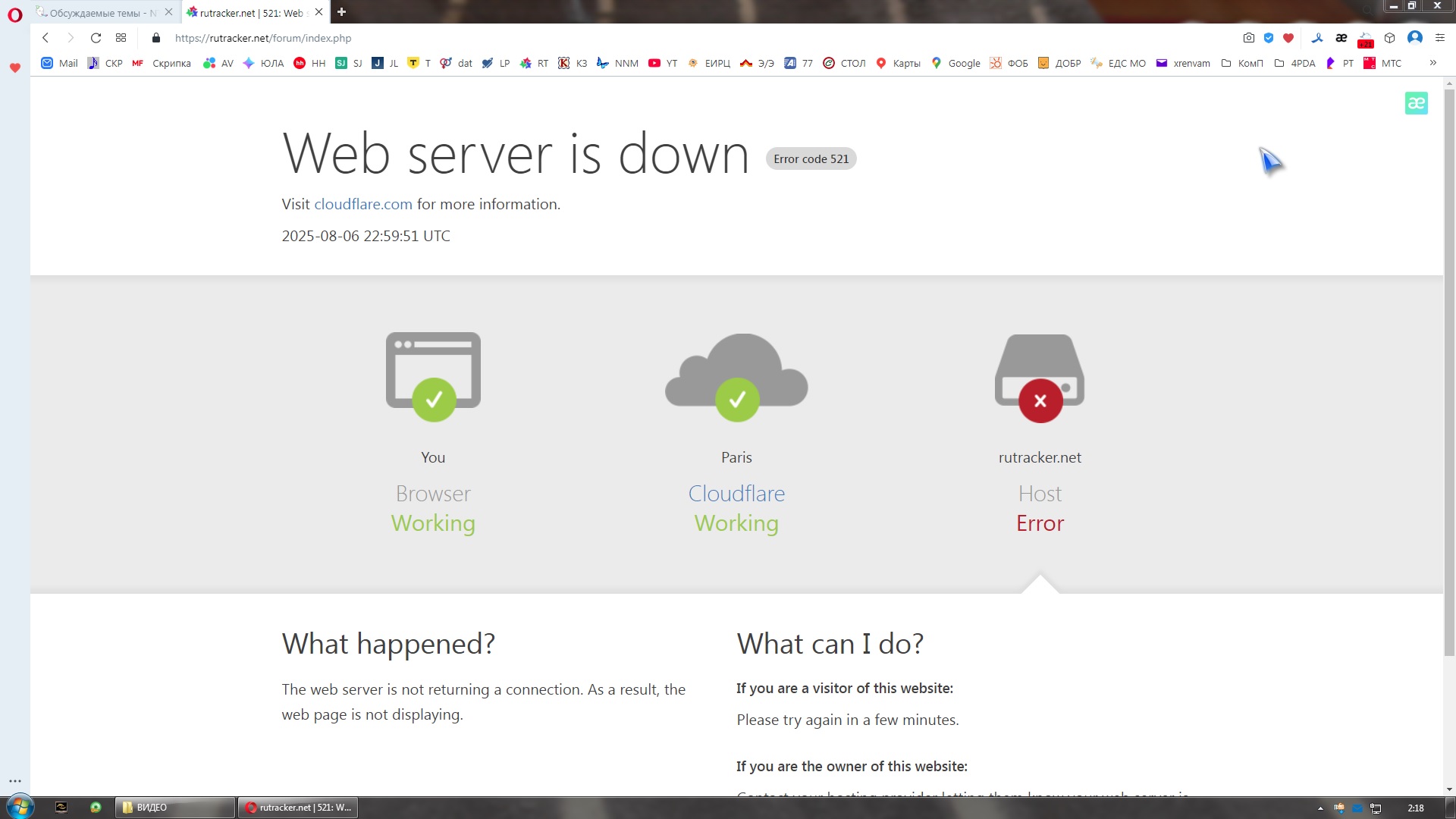Open the LP bookmark
The width and height of the screenshot is (1456, 819).
tap(496, 63)
